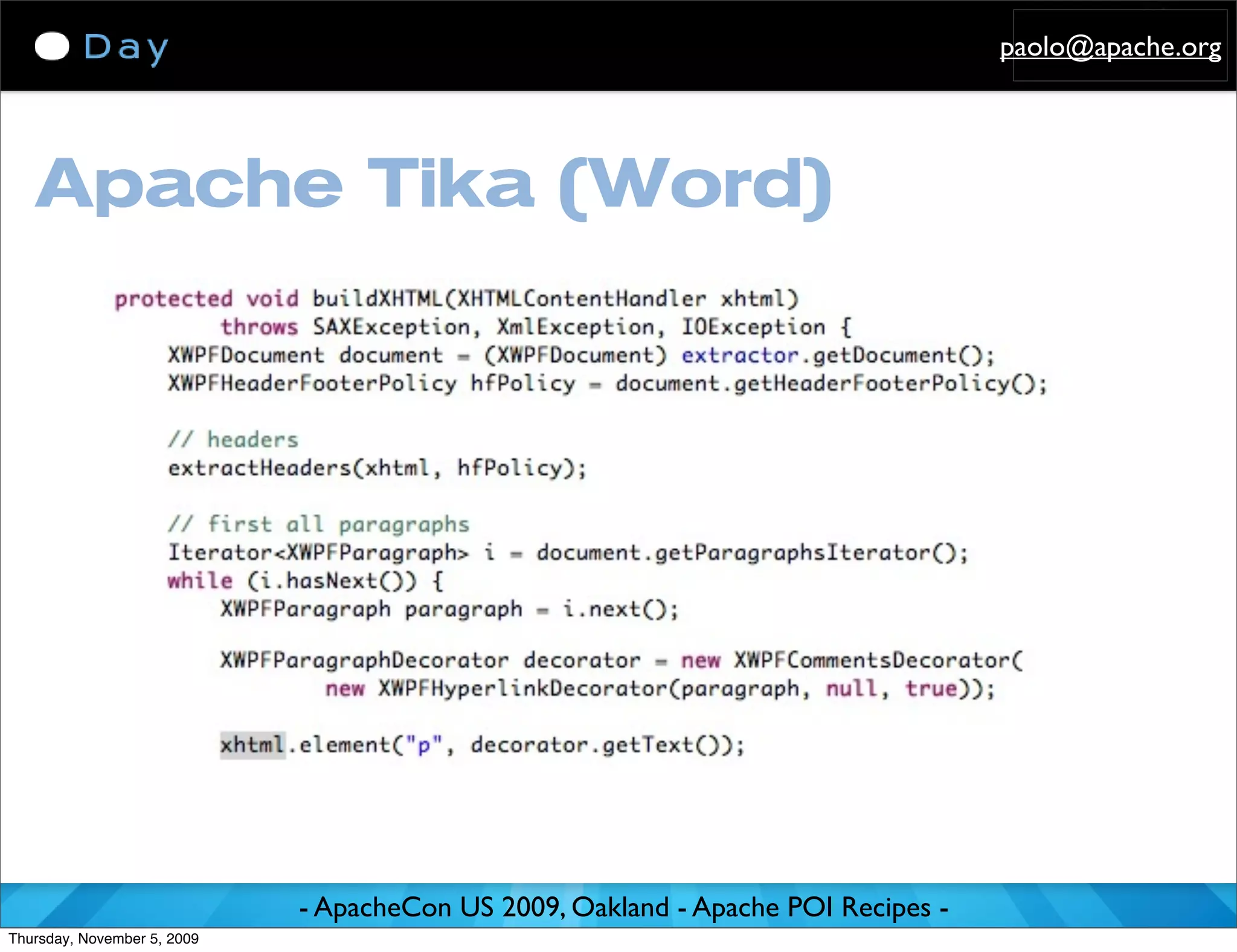The height and width of the screenshot is (952, 1237).
Task: Click the comment // first all paragraphs
Action: (318, 524)
